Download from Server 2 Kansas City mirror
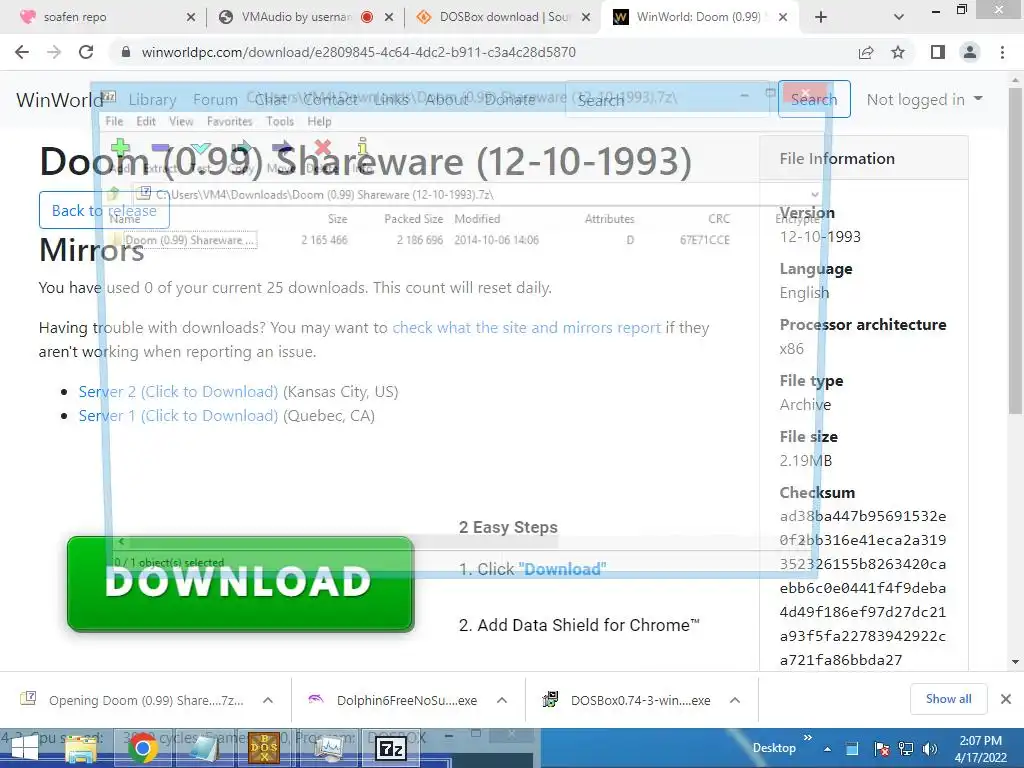This screenshot has height=768, width=1024. [x=178, y=392]
